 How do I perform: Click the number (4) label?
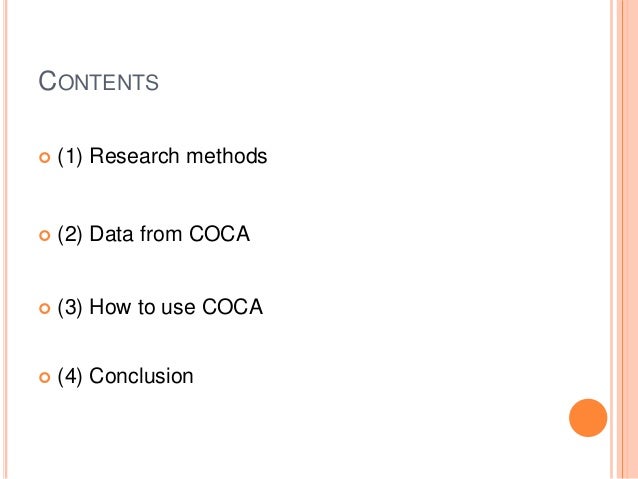point(70,377)
